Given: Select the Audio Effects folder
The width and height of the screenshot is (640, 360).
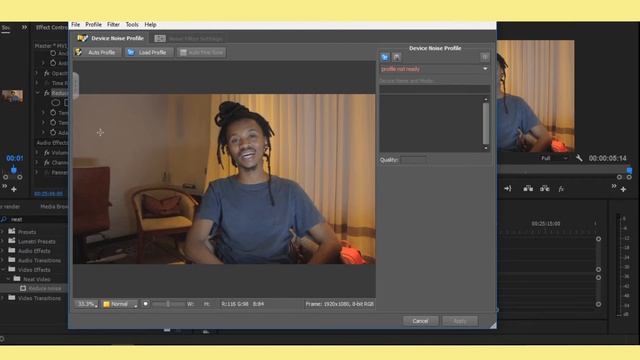Looking at the screenshot, I should pyautogui.click(x=34, y=251).
